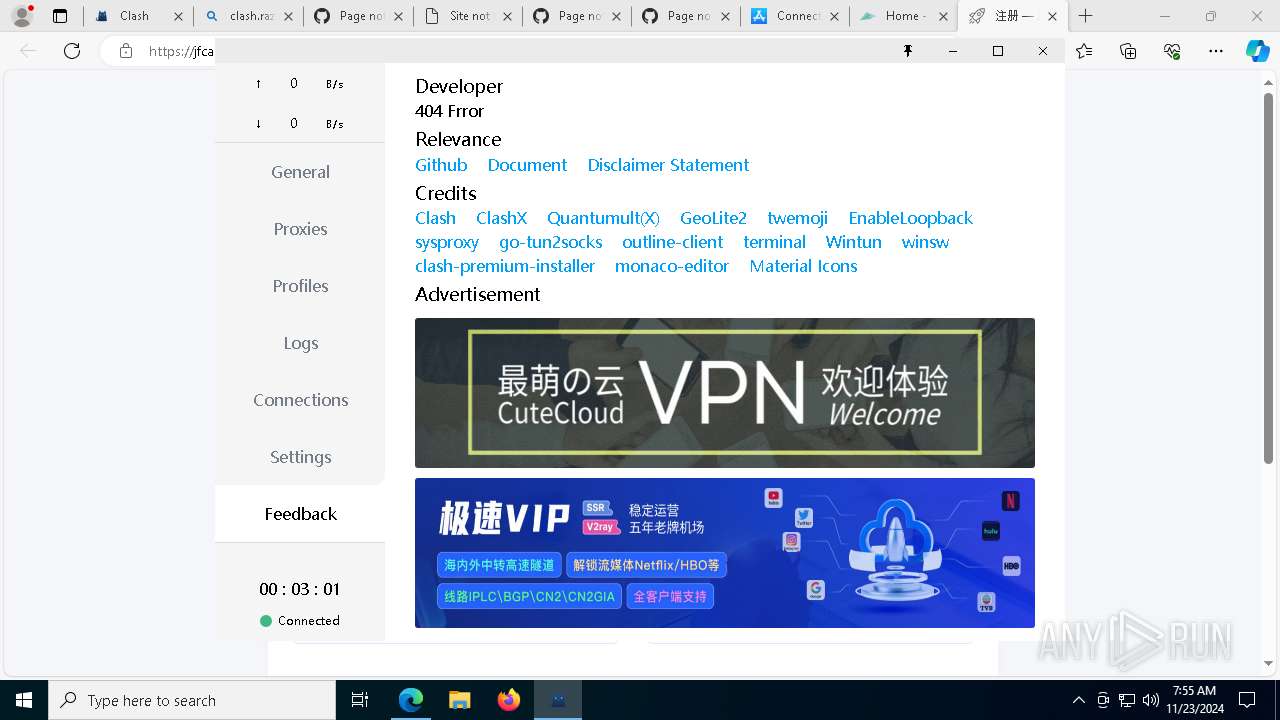Open the sysproxy link
Image resolution: width=1280 pixels, height=720 pixels.
(x=447, y=242)
